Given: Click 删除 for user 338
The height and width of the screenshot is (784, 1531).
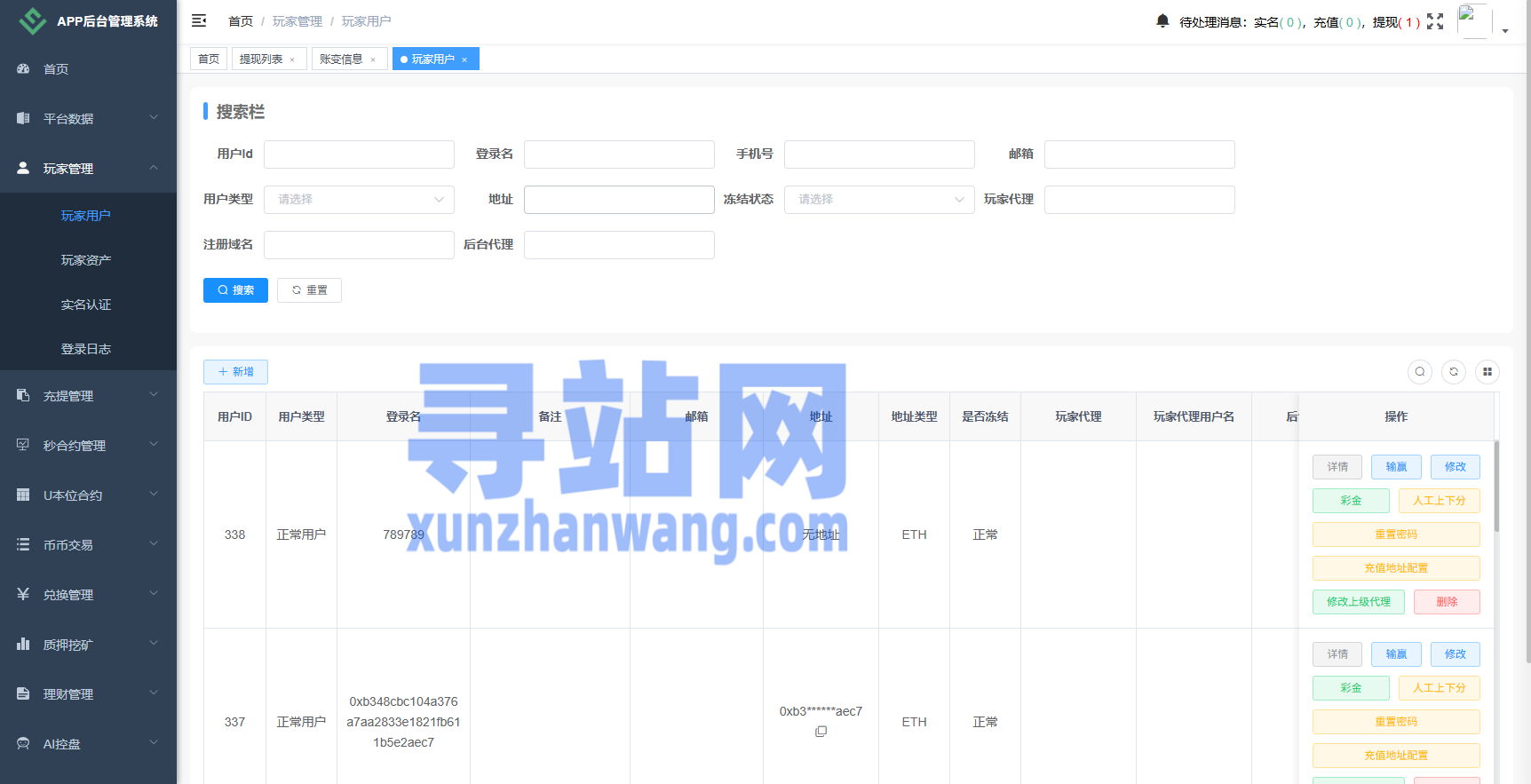Looking at the screenshot, I should [x=1447, y=602].
